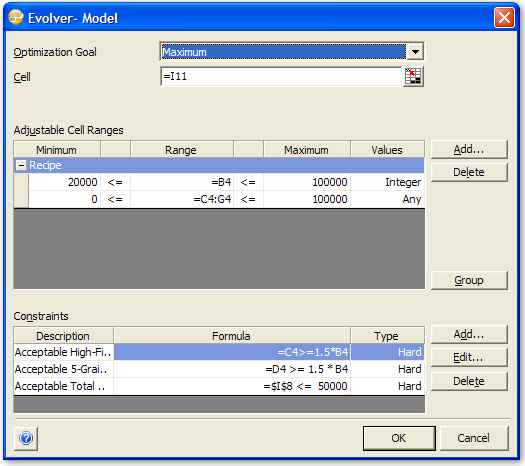Click the Range column header
The width and height of the screenshot is (525, 466).
tap(182, 150)
